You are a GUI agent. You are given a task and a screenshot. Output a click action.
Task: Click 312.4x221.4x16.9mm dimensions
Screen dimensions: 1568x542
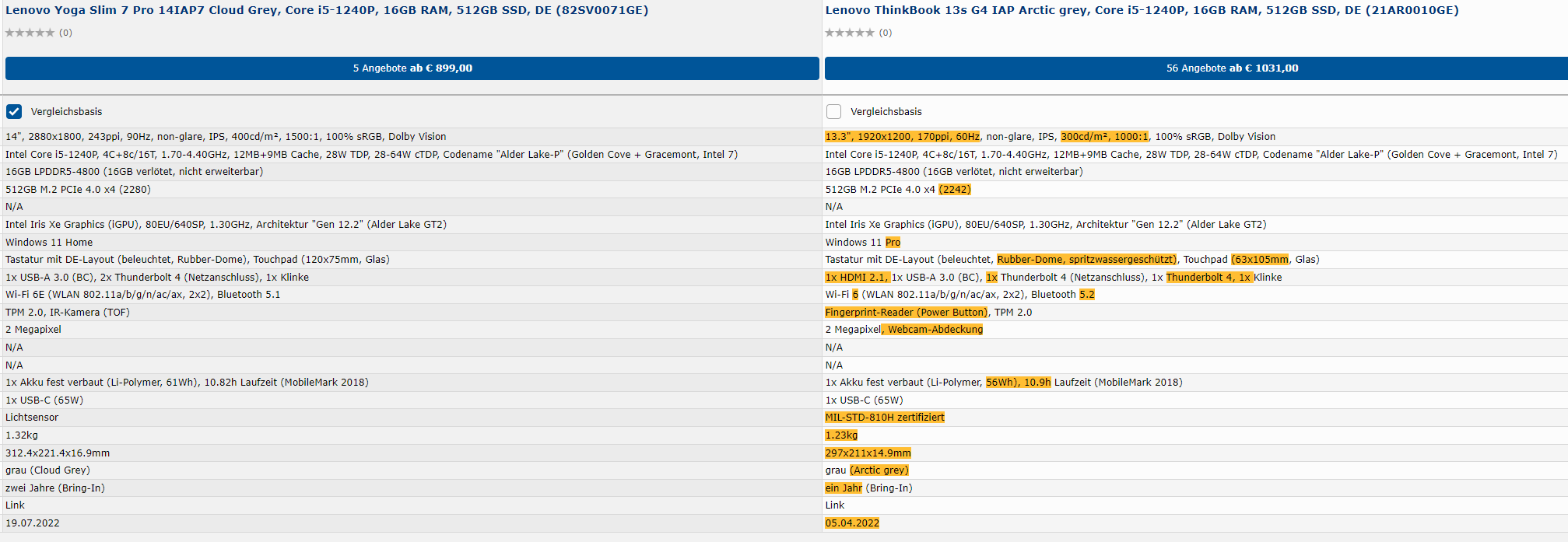58,453
